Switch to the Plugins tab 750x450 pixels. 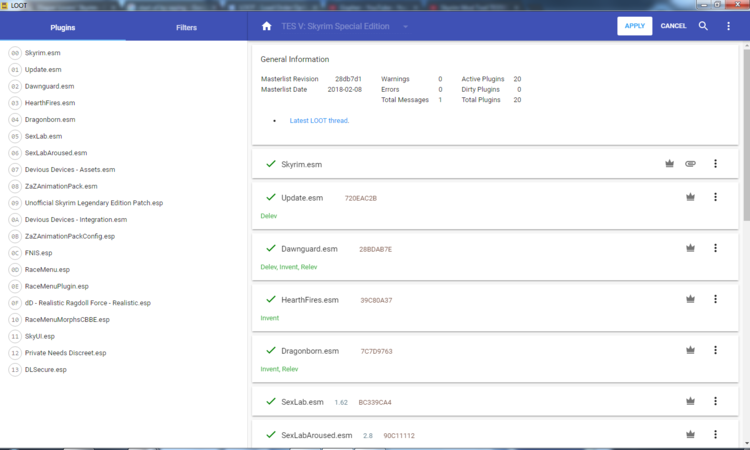point(63,28)
